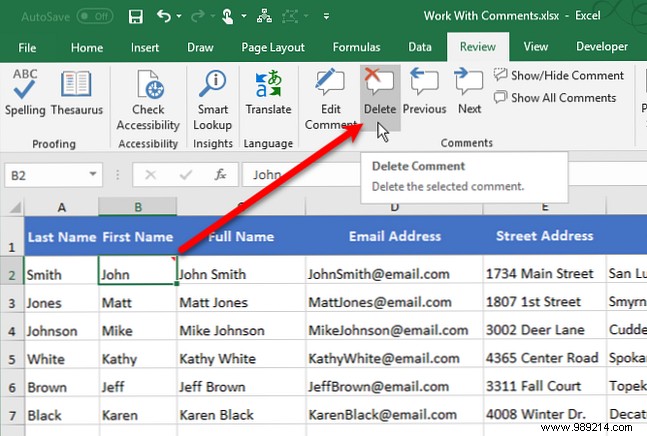Open the Draw tab
Viewport: 647px width, 436px height.
tap(200, 47)
